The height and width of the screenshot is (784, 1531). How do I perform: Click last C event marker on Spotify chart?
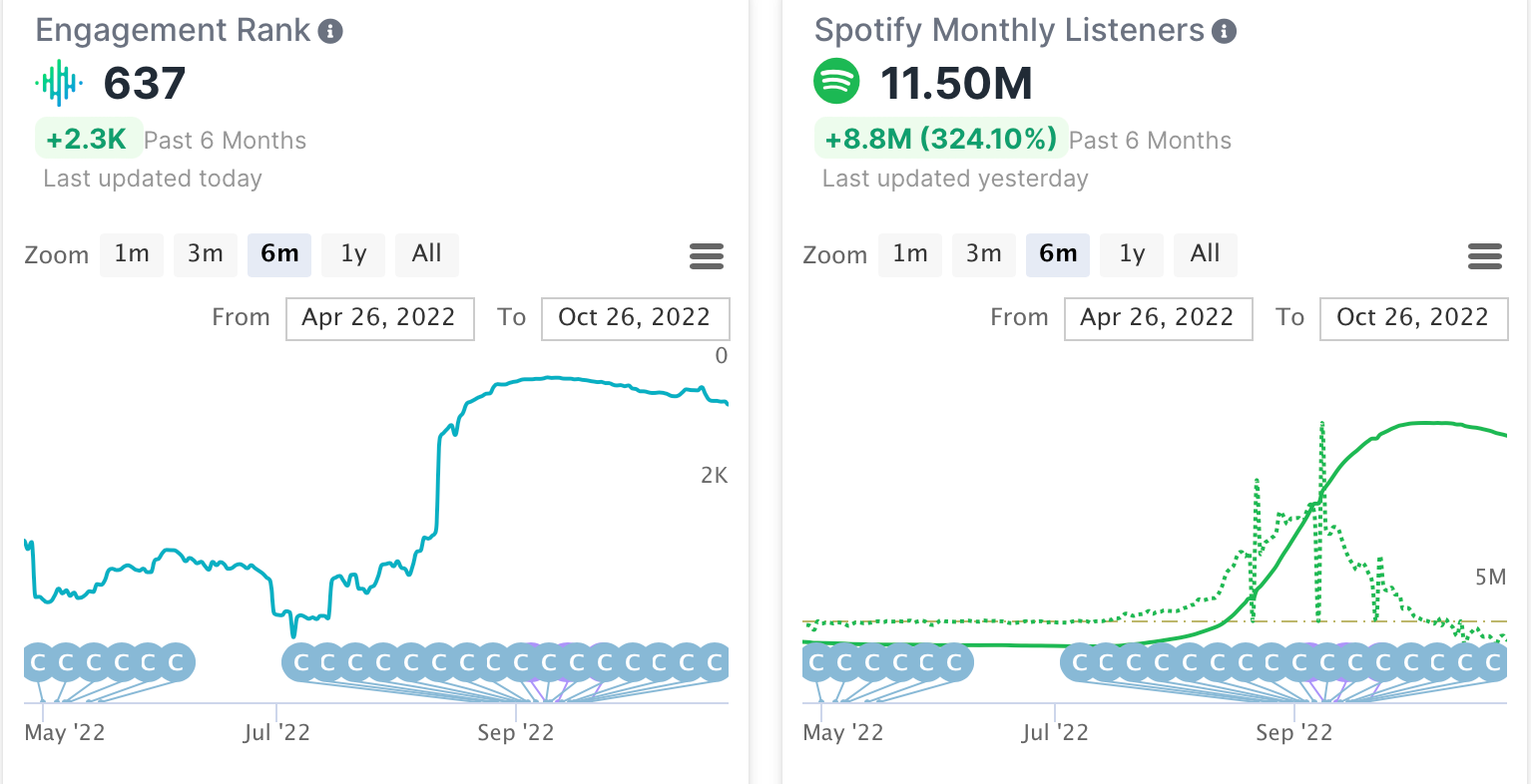click(x=1493, y=662)
